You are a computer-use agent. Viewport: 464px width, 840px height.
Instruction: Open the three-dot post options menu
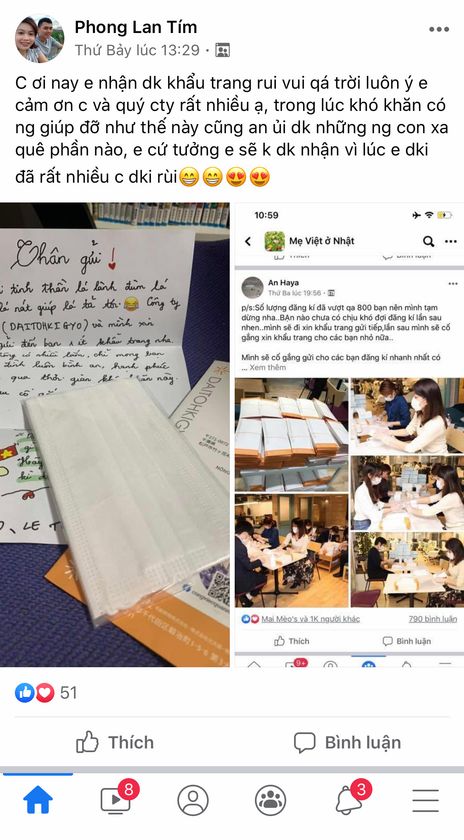click(x=439, y=29)
